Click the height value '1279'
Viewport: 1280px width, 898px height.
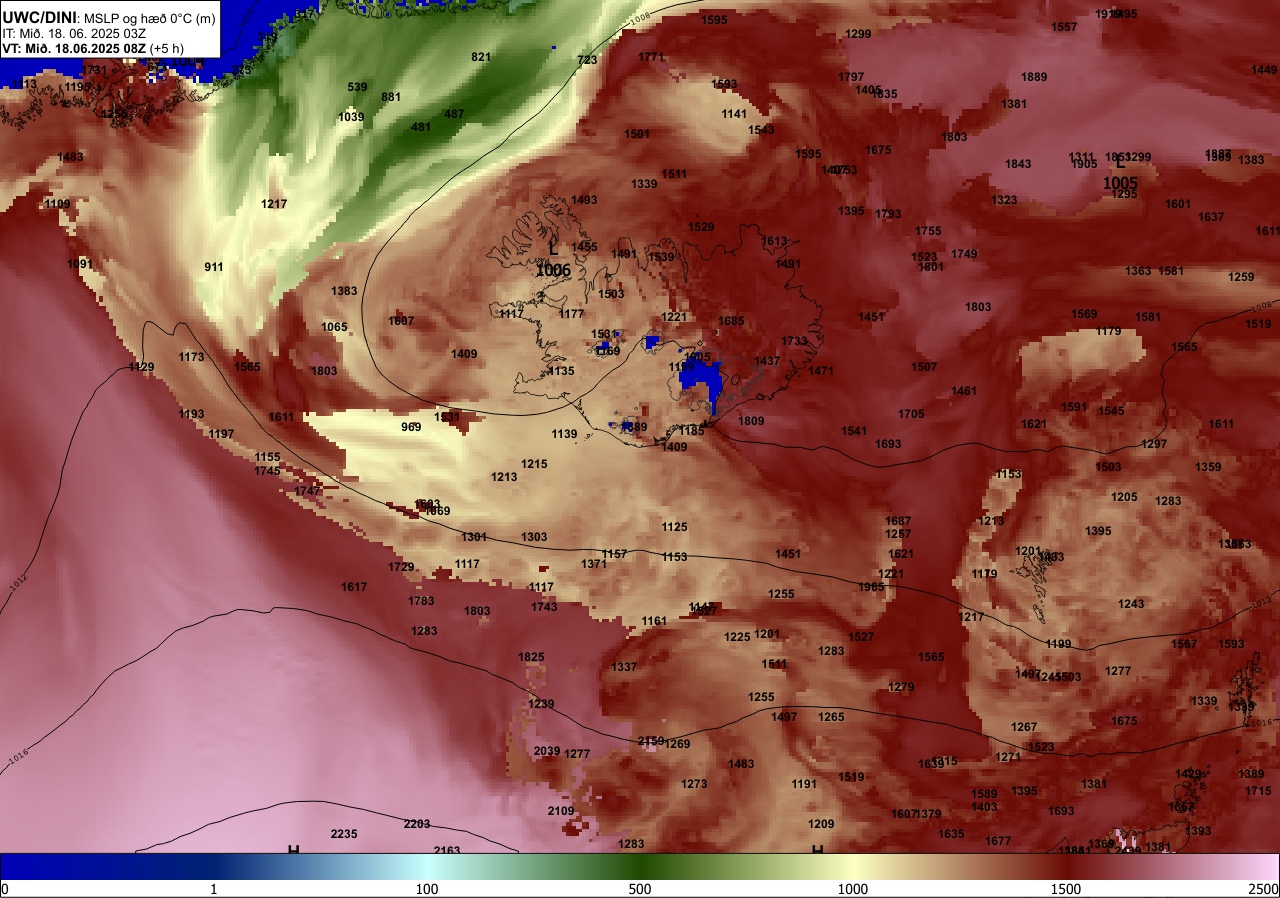[901, 687]
